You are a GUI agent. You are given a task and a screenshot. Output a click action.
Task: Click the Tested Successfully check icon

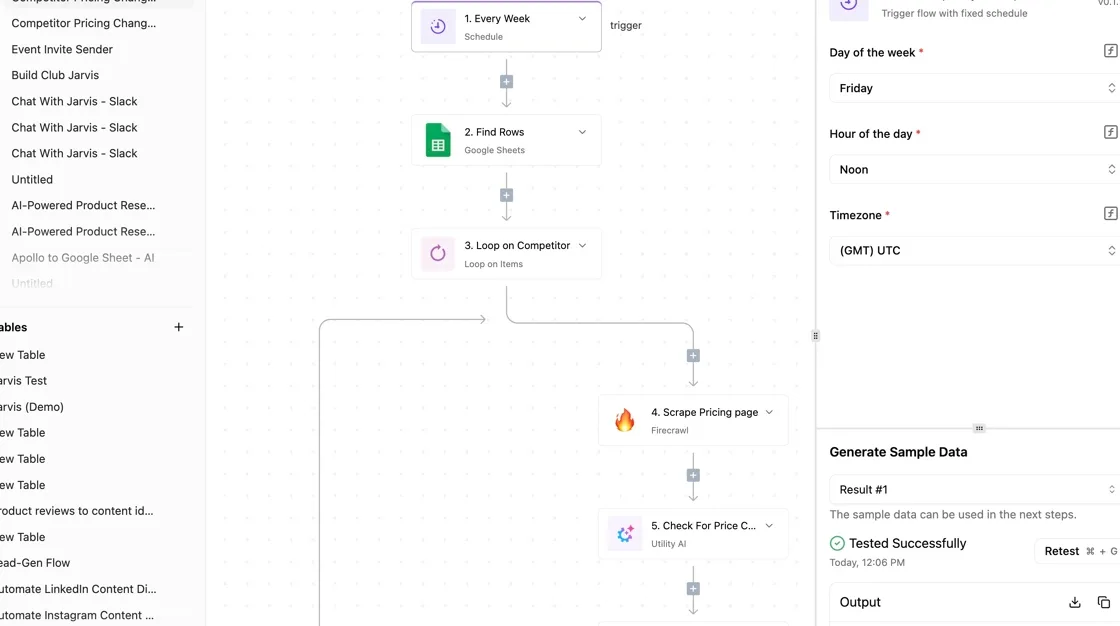837,543
